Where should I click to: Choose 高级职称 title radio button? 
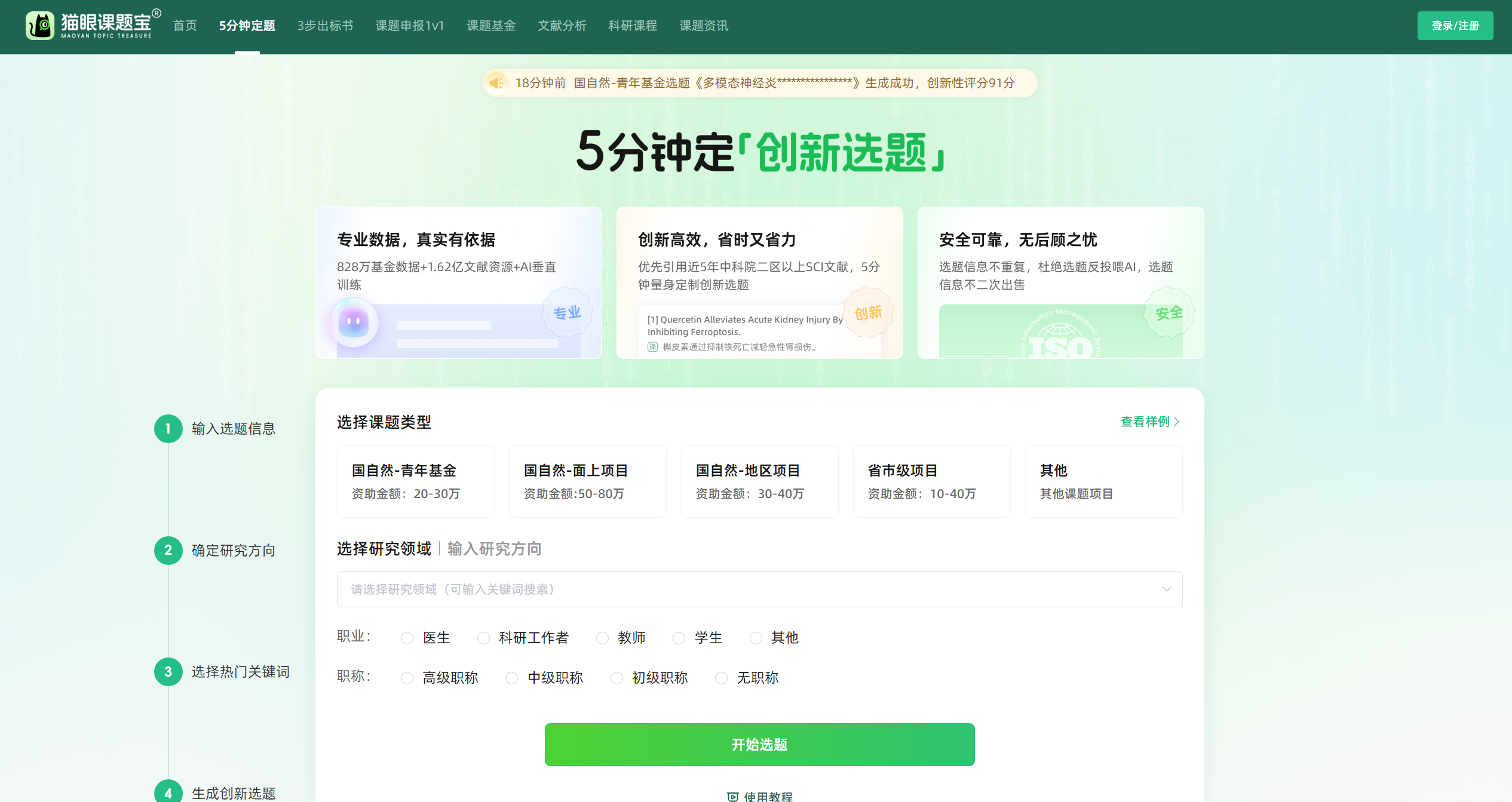pos(407,678)
